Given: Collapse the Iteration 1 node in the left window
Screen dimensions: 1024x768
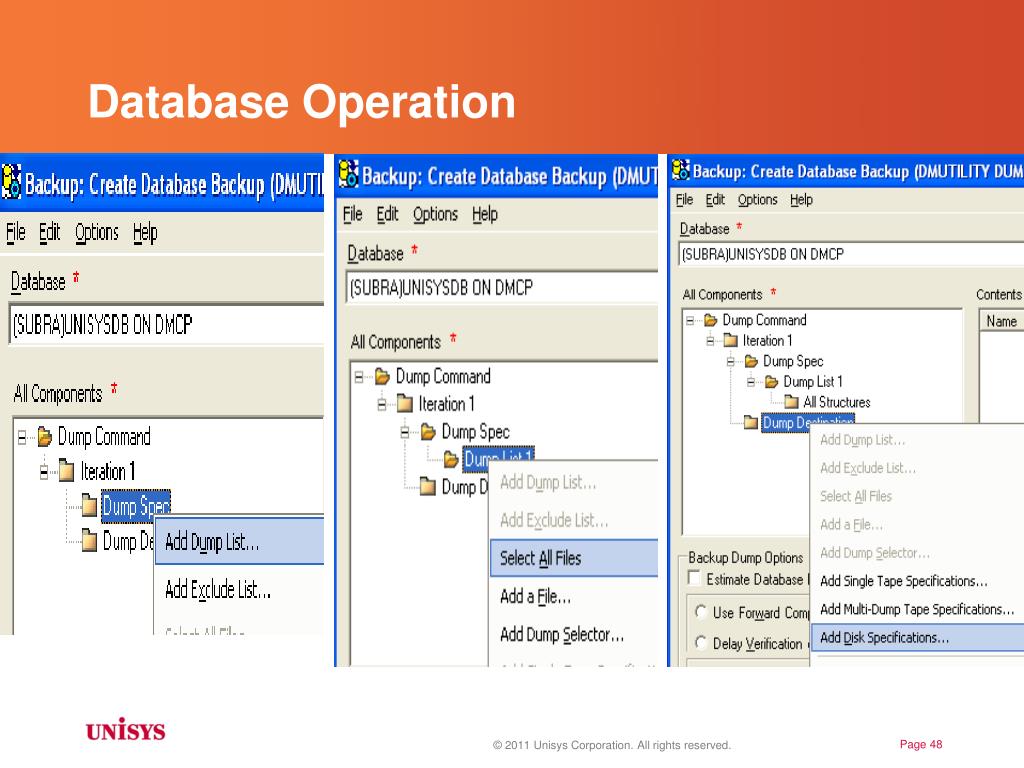Looking at the screenshot, I should point(44,472).
